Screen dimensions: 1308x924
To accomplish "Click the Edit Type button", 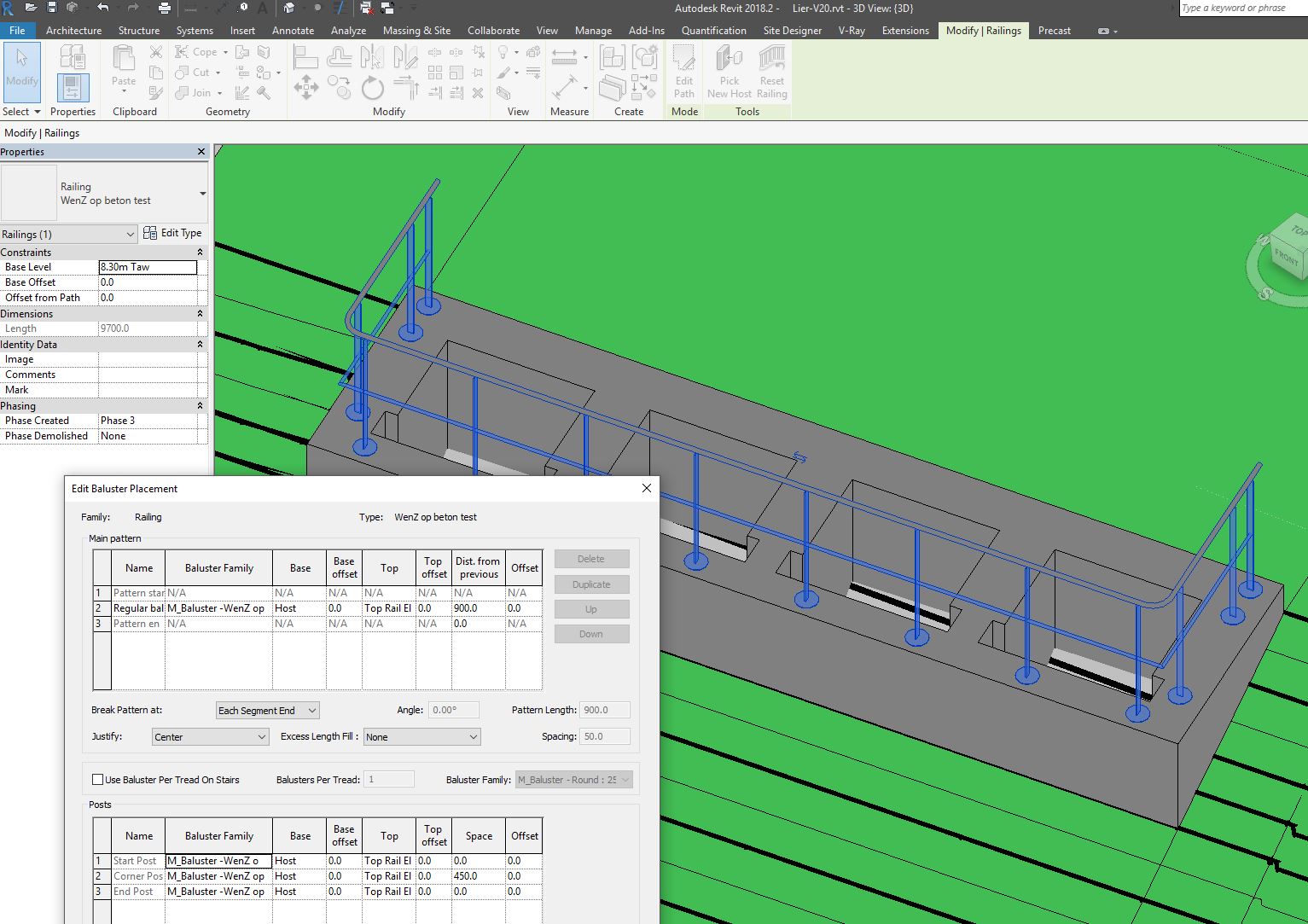I will point(173,232).
